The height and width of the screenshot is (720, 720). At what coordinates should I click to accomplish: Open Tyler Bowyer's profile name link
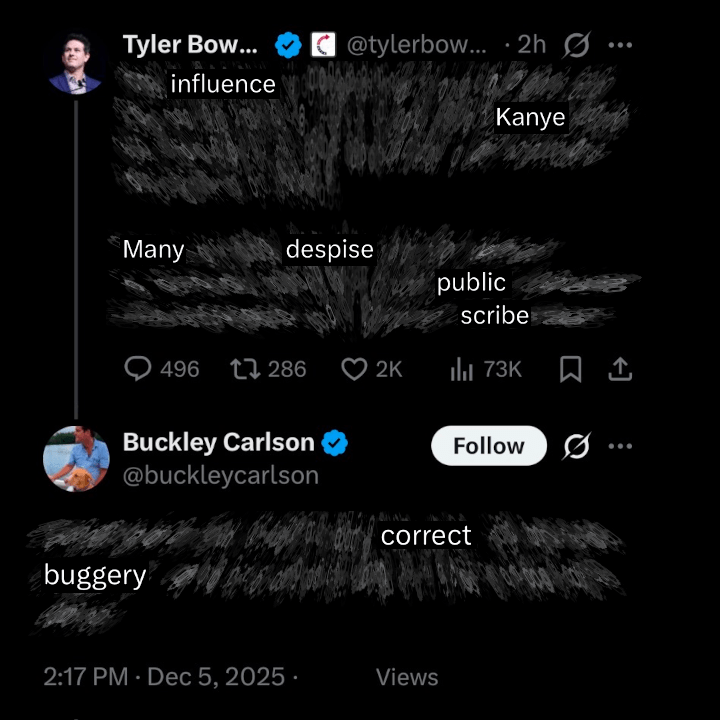(x=190, y=45)
